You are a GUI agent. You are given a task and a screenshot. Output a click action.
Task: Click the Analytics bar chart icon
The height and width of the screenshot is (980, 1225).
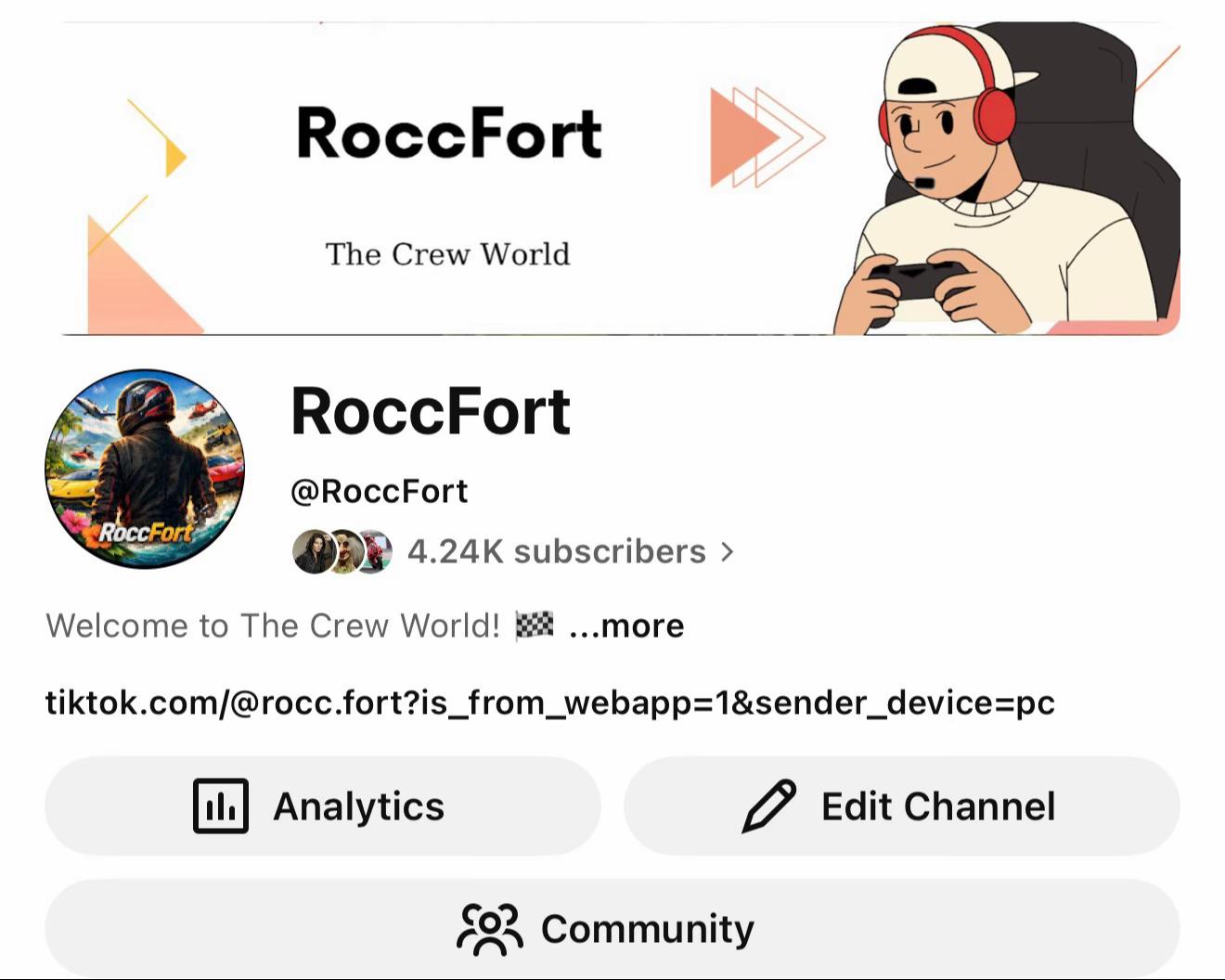pos(221,806)
